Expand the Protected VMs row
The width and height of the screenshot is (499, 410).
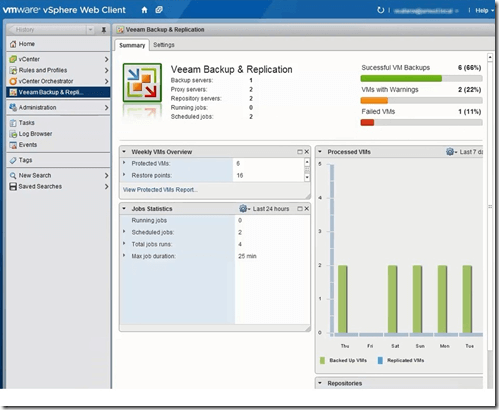click(x=124, y=163)
